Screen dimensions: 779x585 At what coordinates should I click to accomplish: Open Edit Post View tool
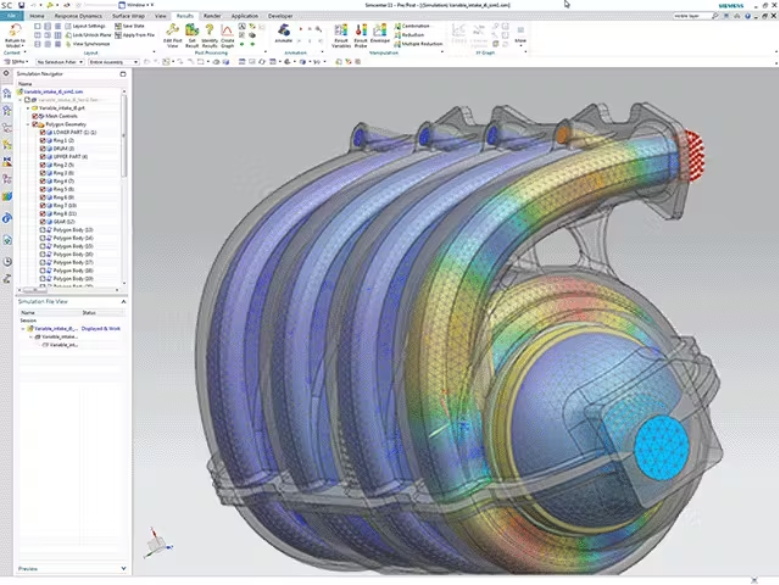[172, 30]
